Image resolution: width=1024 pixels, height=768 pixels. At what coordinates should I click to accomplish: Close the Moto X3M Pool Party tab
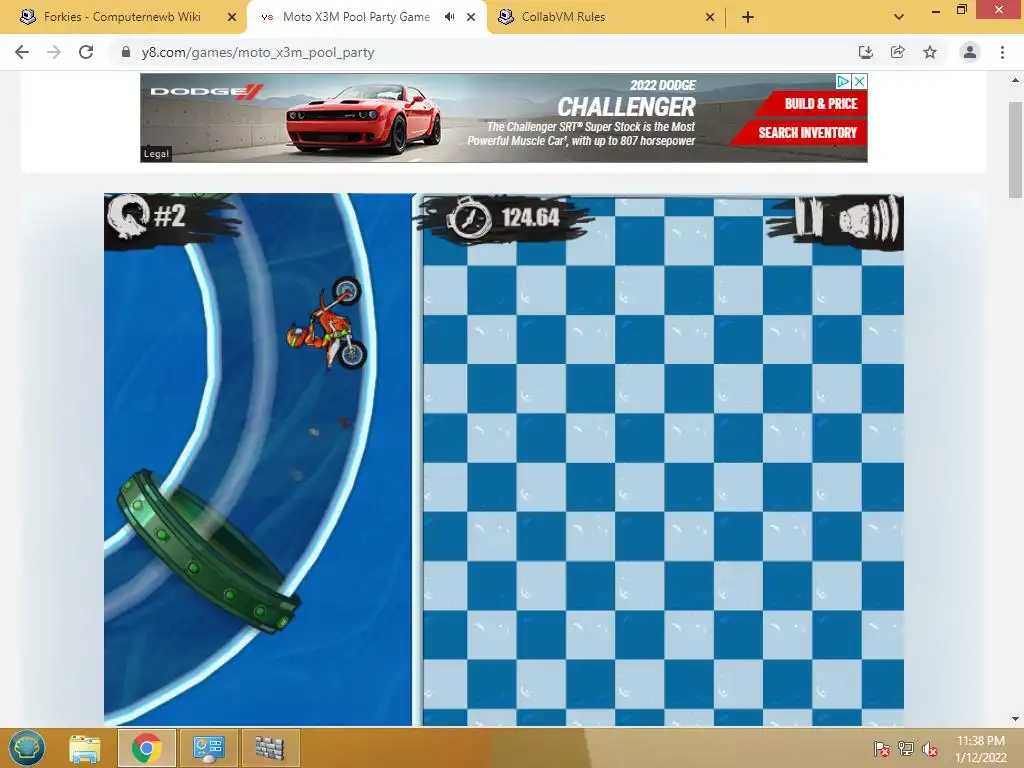(x=471, y=17)
